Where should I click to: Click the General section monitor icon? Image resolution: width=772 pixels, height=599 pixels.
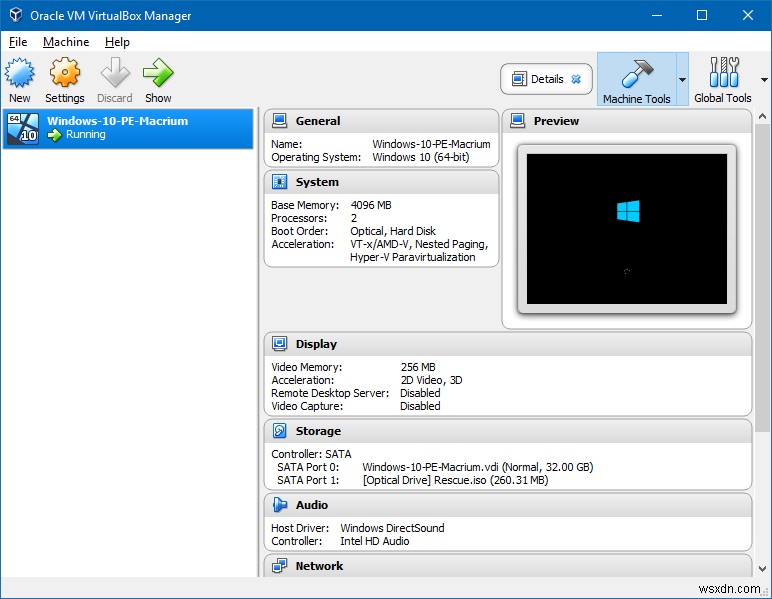280,121
